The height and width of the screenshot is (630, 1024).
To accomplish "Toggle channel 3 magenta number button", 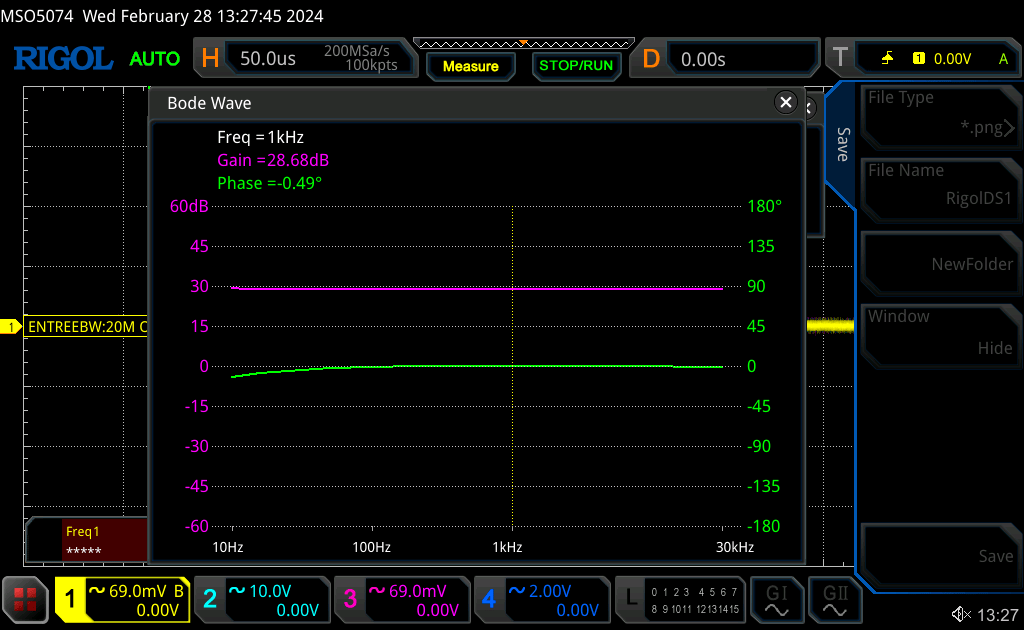I will [x=350, y=599].
